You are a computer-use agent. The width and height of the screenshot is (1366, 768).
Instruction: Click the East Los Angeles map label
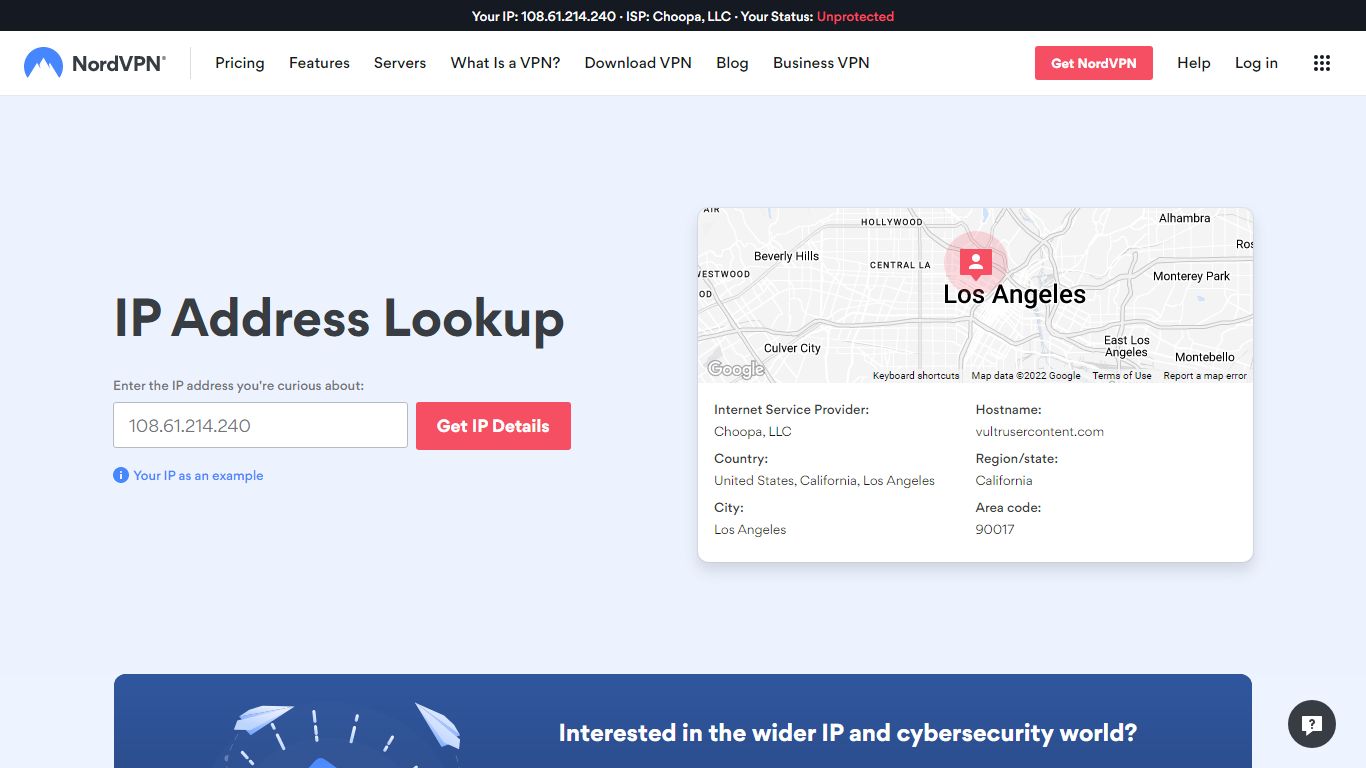pyautogui.click(x=1126, y=346)
